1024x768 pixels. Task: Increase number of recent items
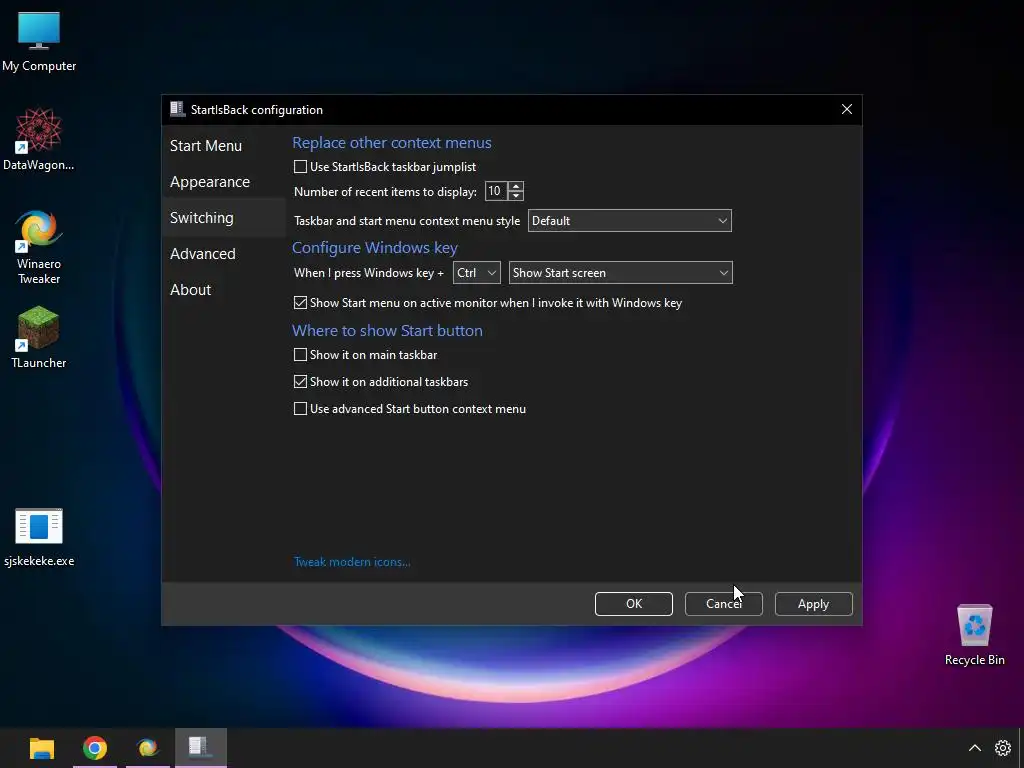tap(516, 187)
